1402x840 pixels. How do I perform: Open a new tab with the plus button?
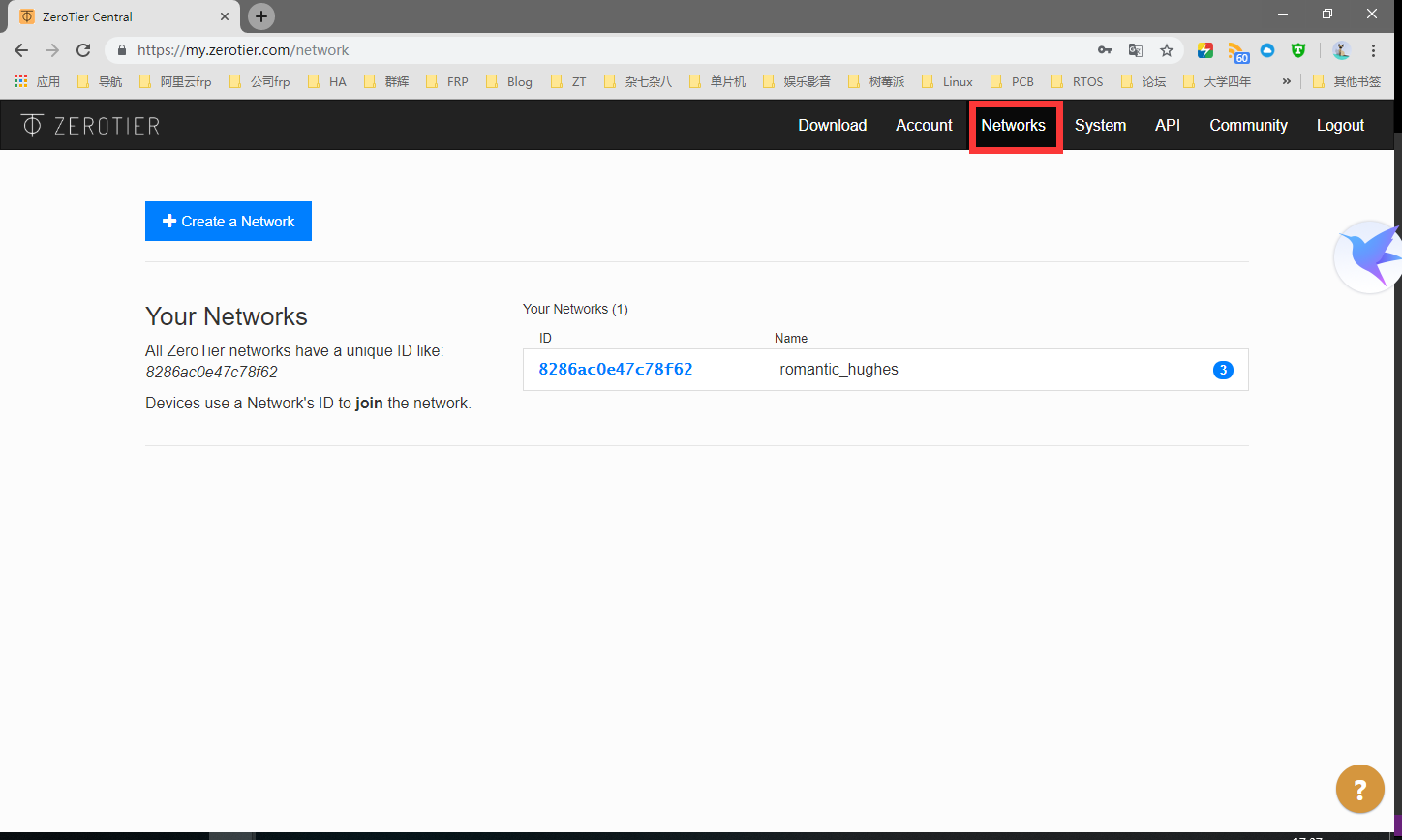point(261,16)
